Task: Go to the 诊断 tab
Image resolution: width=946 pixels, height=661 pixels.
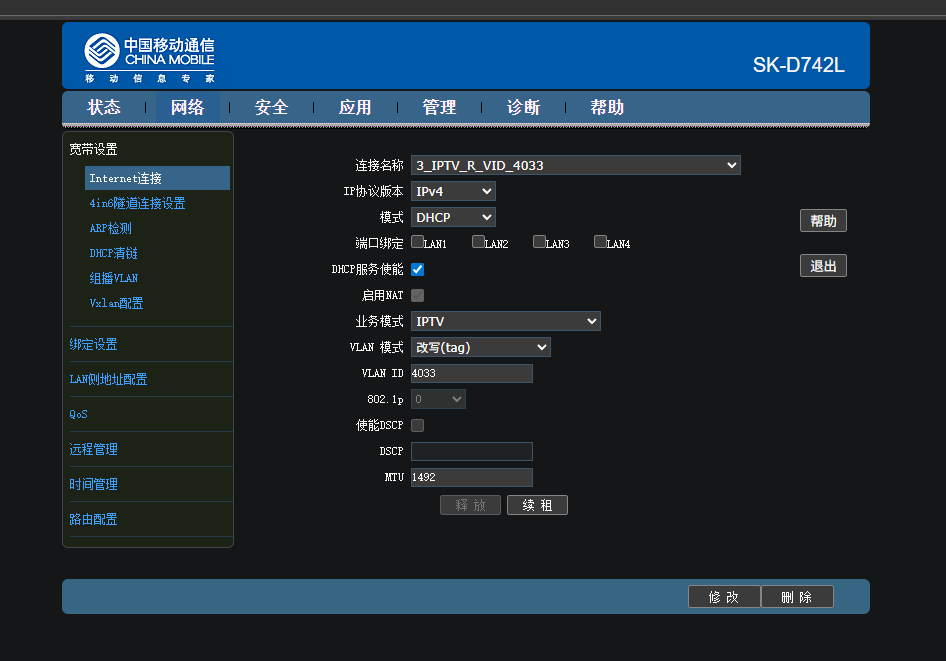Action: (523, 107)
